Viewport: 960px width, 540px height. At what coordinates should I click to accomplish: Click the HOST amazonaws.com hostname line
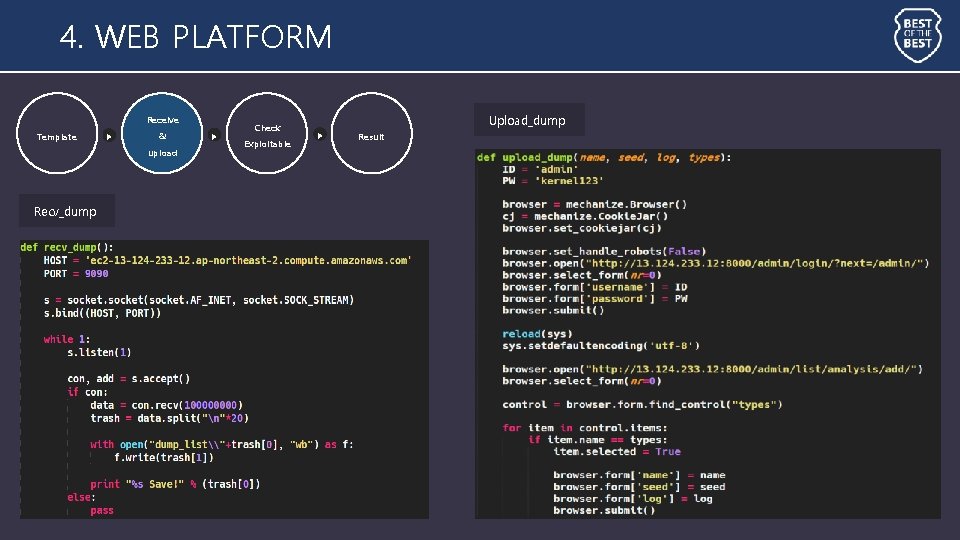tap(227, 260)
